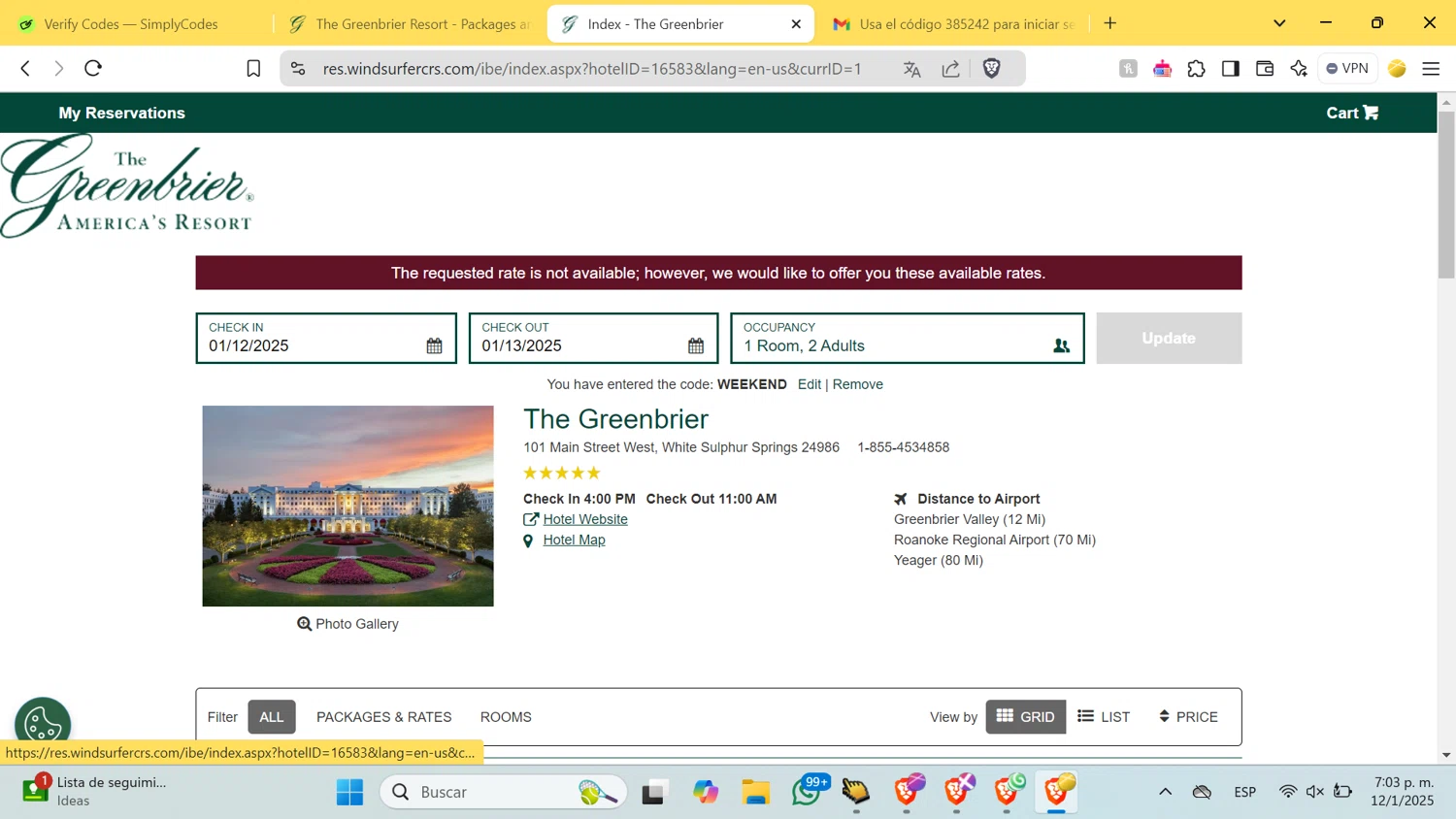Click the Update button
Screen dimensions: 1456x819
pos(1169,338)
